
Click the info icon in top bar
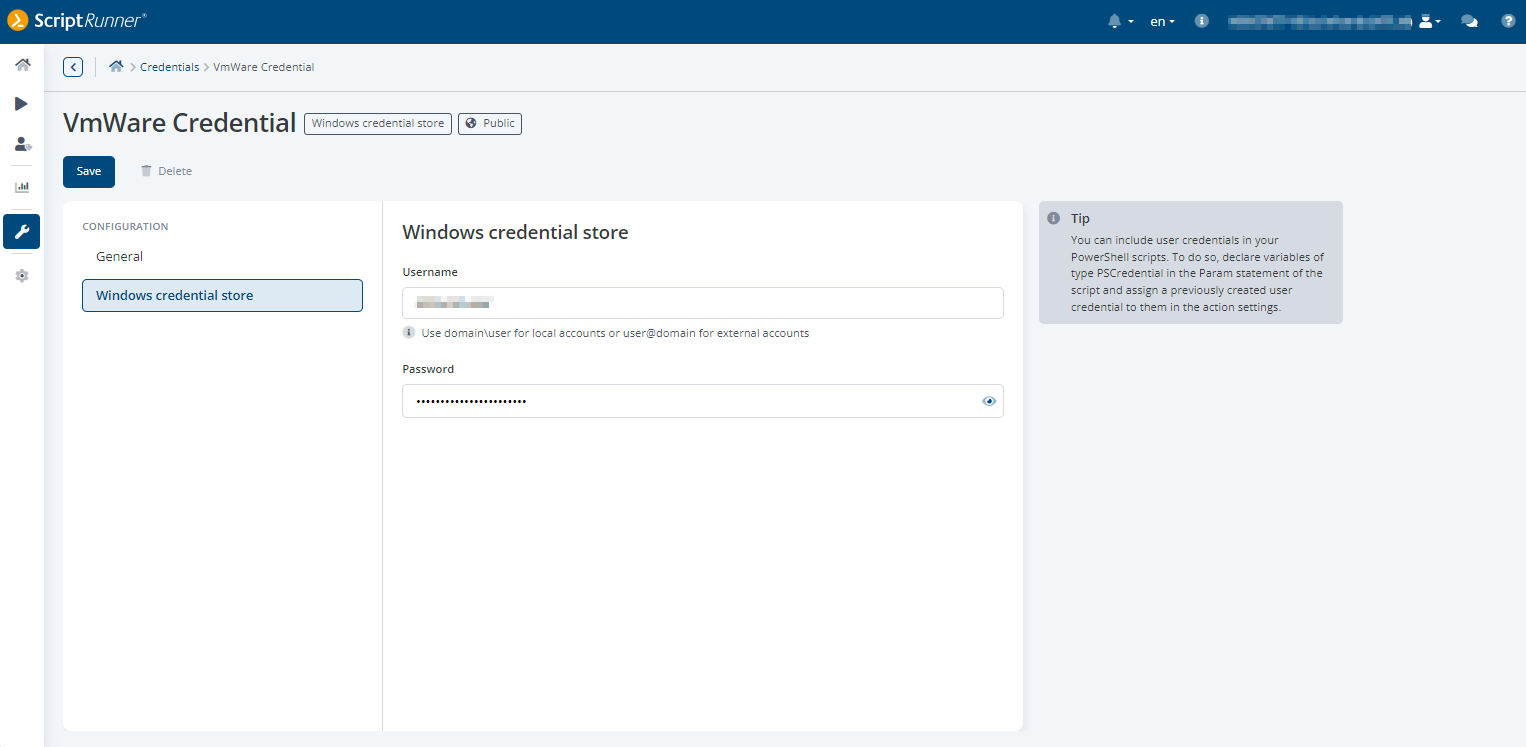tap(1202, 21)
